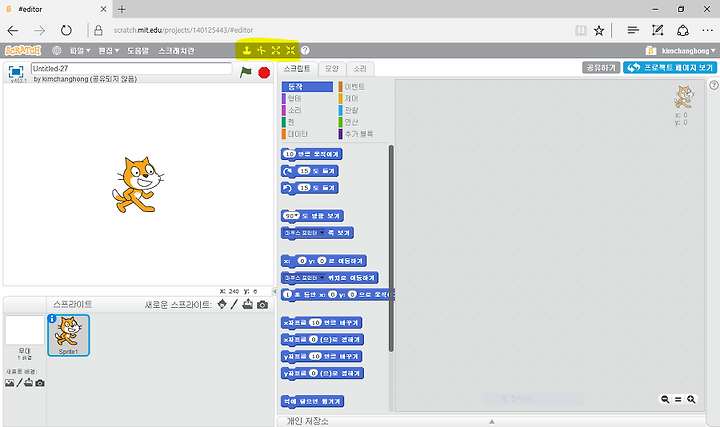Click the clockwise 15 도 돌기 block
The image size is (720, 427).
click(x=310, y=171)
